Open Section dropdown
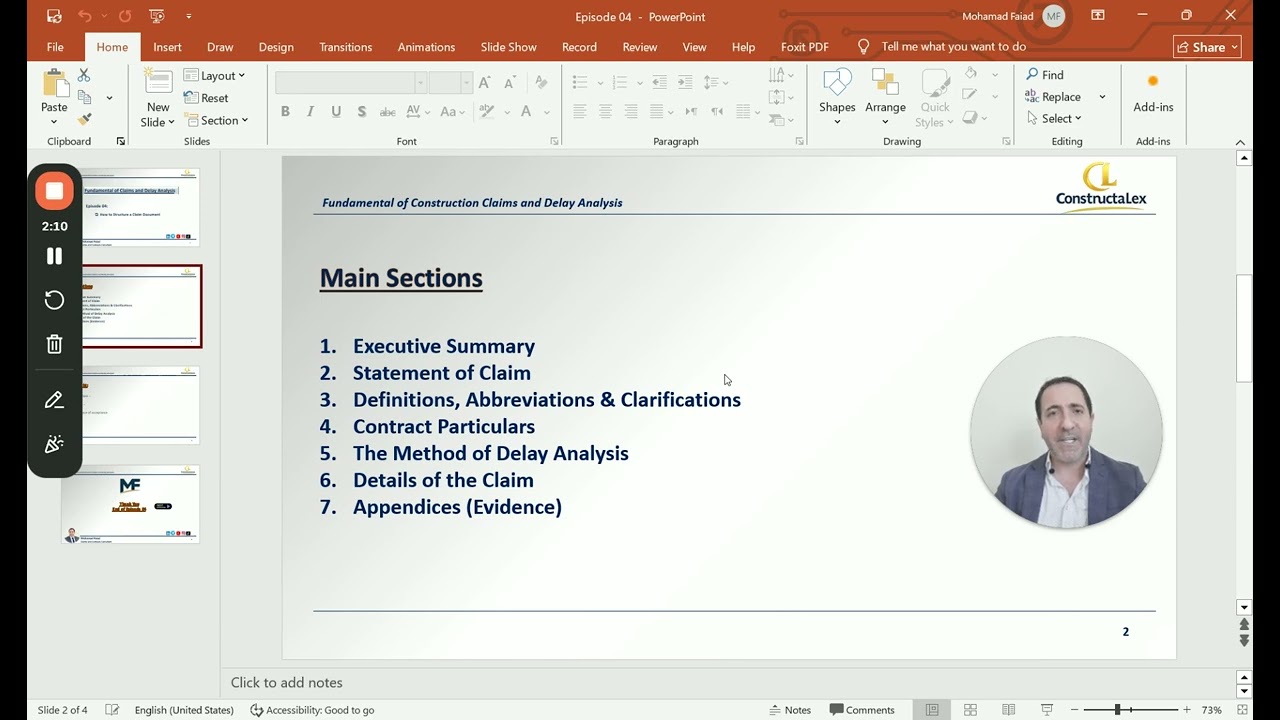Viewport: 1280px width, 720px height. (216, 120)
